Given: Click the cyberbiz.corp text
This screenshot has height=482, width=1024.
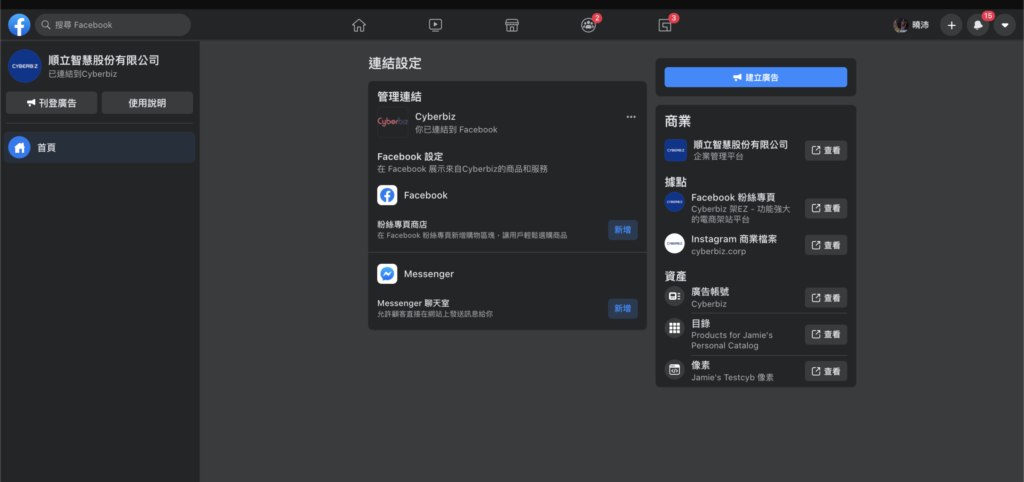Looking at the screenshot, I should (x=718, y=251).
